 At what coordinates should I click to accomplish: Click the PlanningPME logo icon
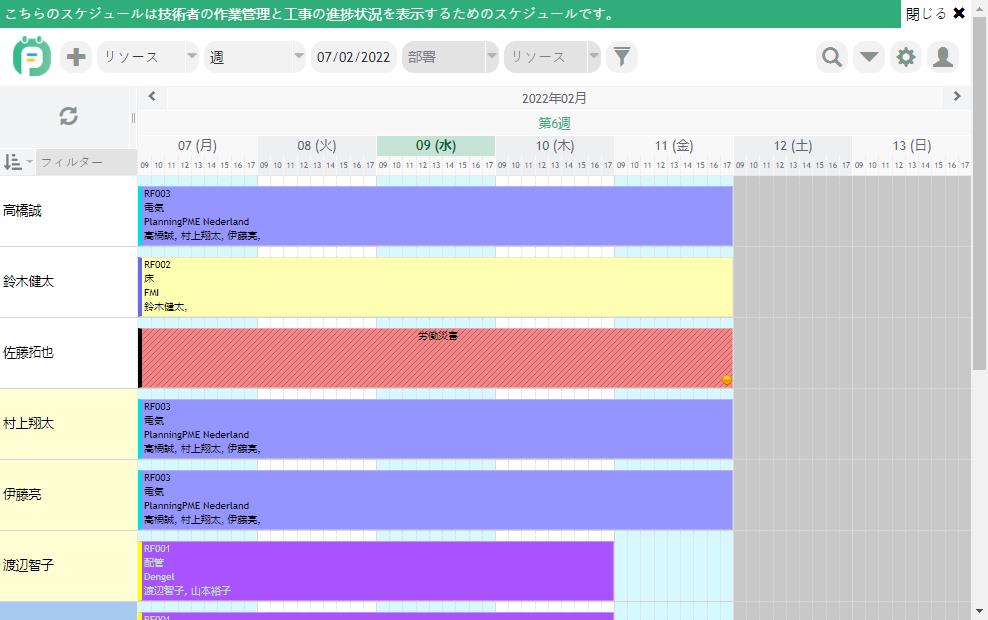32,56
